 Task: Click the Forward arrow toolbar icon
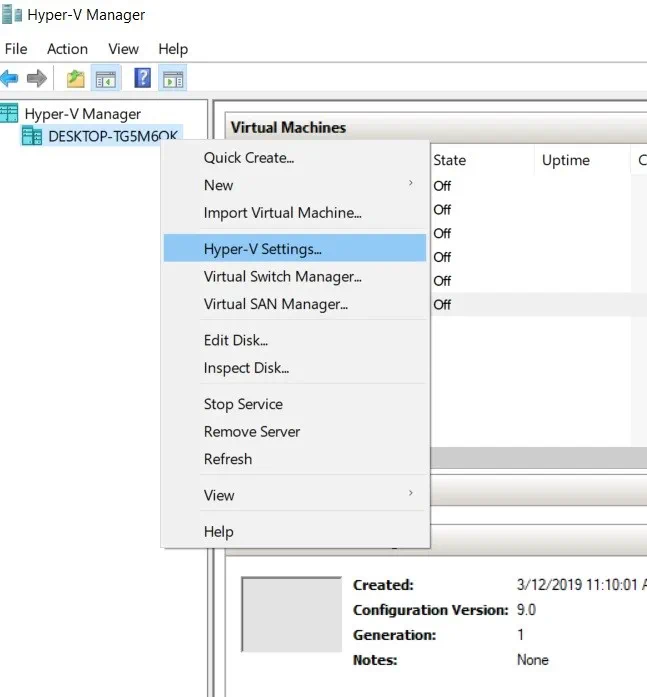[x=37, y=78]
